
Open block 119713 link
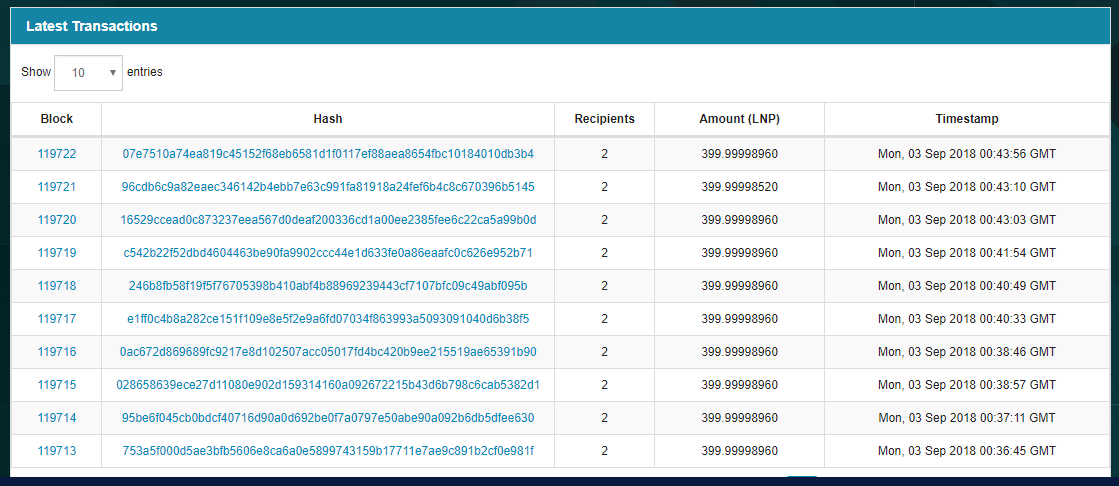[x=57, y=451]
